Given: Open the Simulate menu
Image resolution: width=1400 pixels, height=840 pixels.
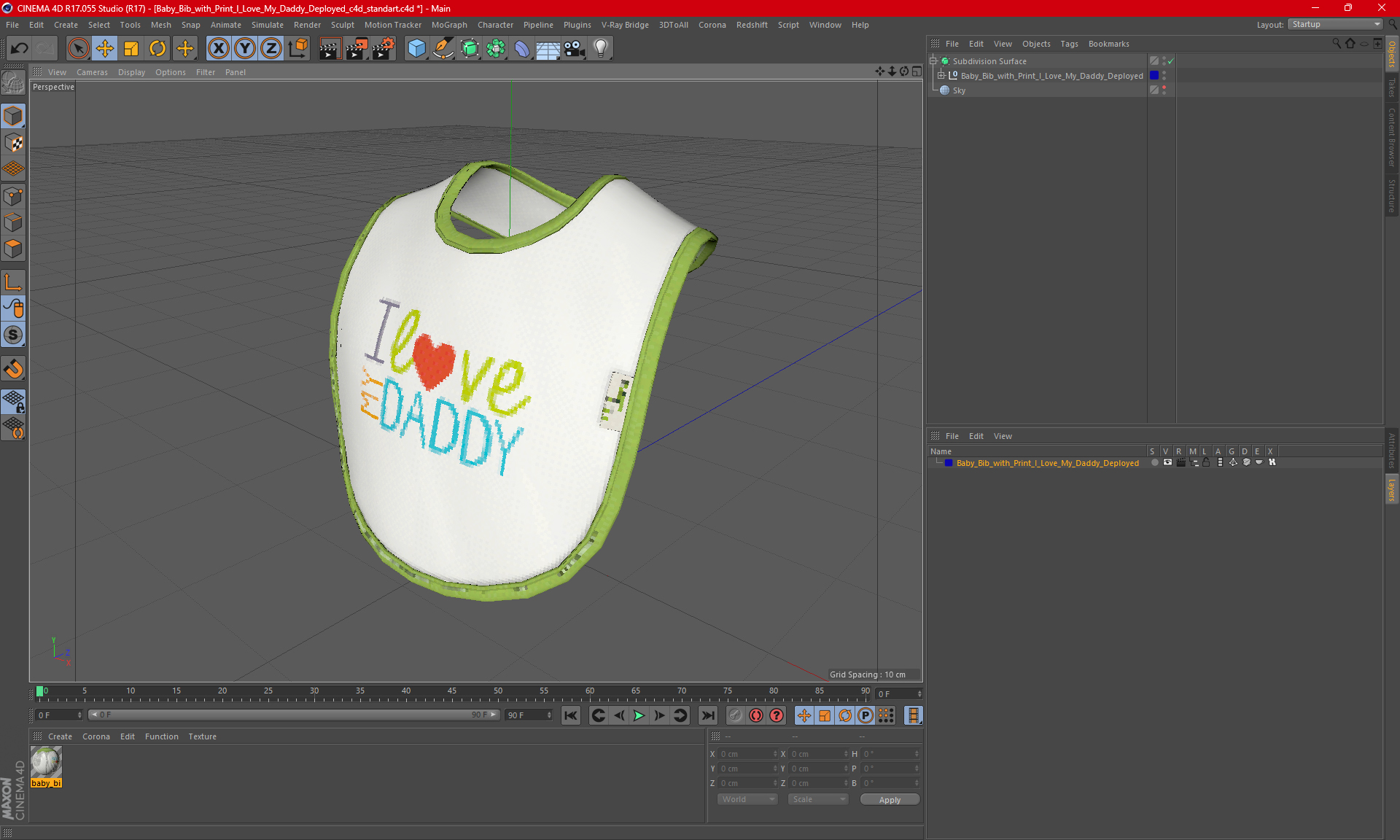Looking at the screenshot, I should (x=267, y=25).
